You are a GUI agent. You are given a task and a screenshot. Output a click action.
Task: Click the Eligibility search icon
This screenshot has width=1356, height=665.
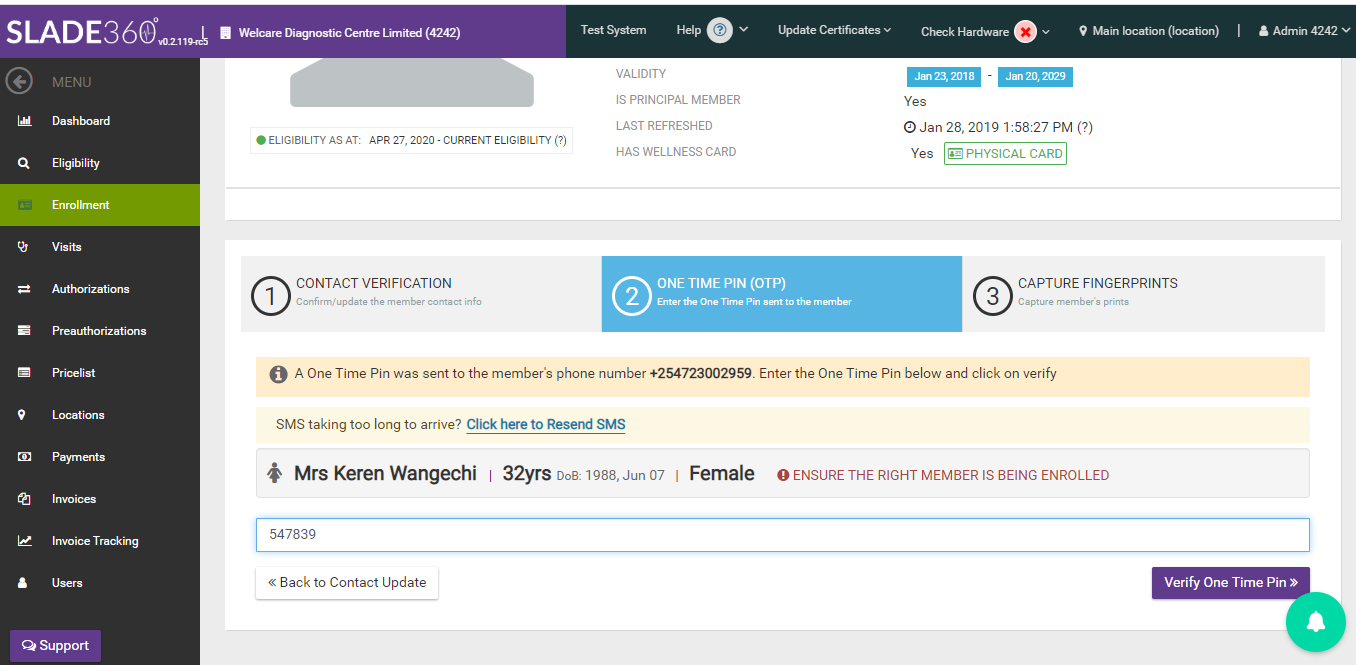pyautogui.click(x=24, y=163)
